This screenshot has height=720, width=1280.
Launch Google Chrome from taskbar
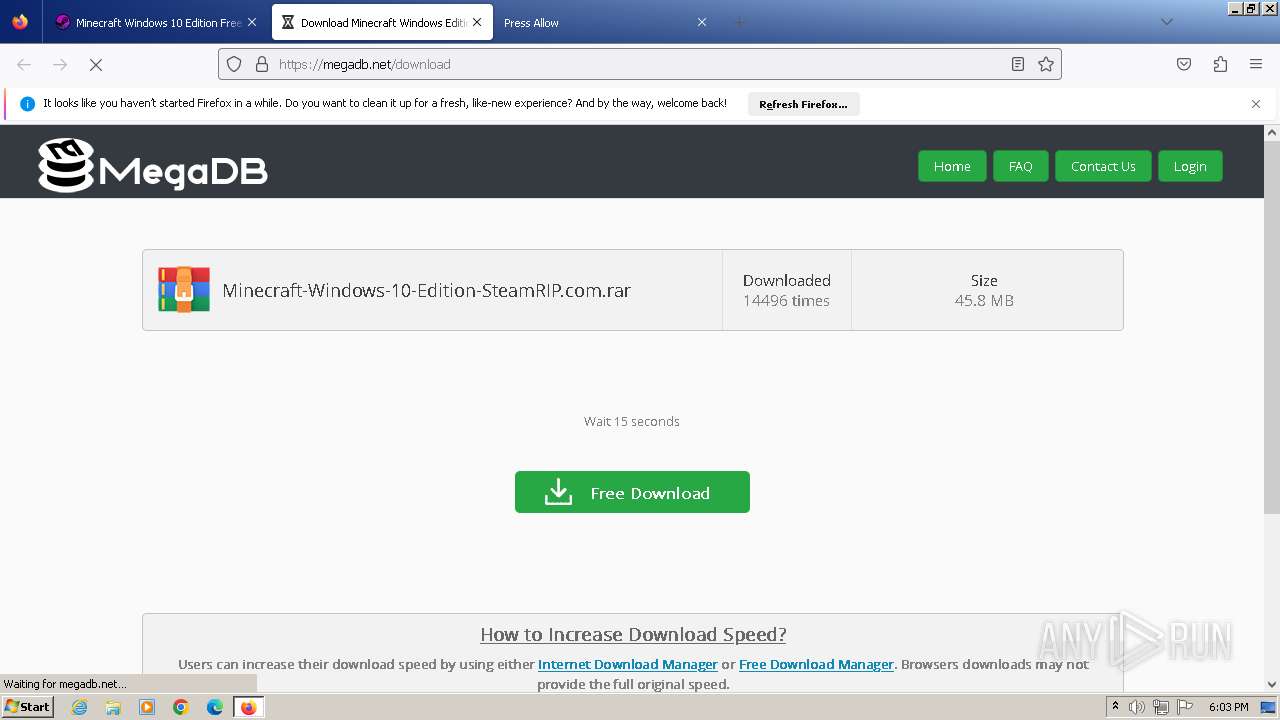tap(181, 707)
